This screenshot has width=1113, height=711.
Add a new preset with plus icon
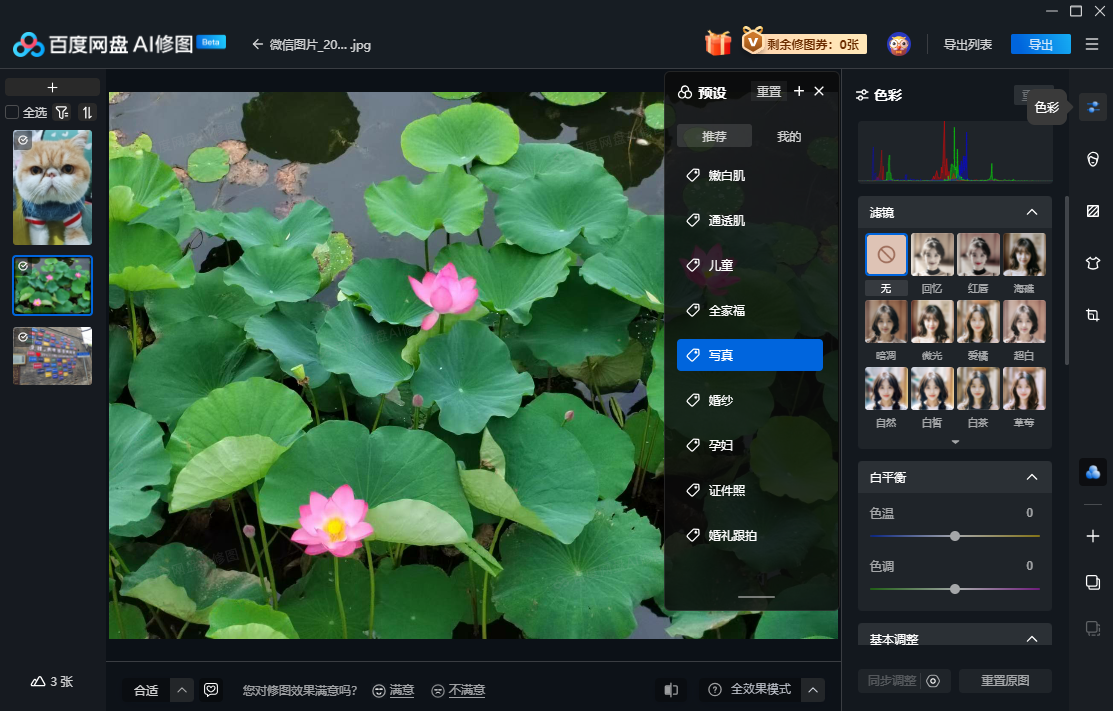(x=798, y=91)
